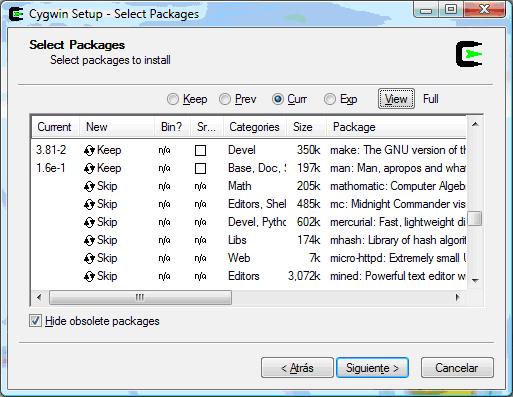Click the vertical scrollbar thumb
Viewport: 513px width, 397px height.
[x=475, y=219]
